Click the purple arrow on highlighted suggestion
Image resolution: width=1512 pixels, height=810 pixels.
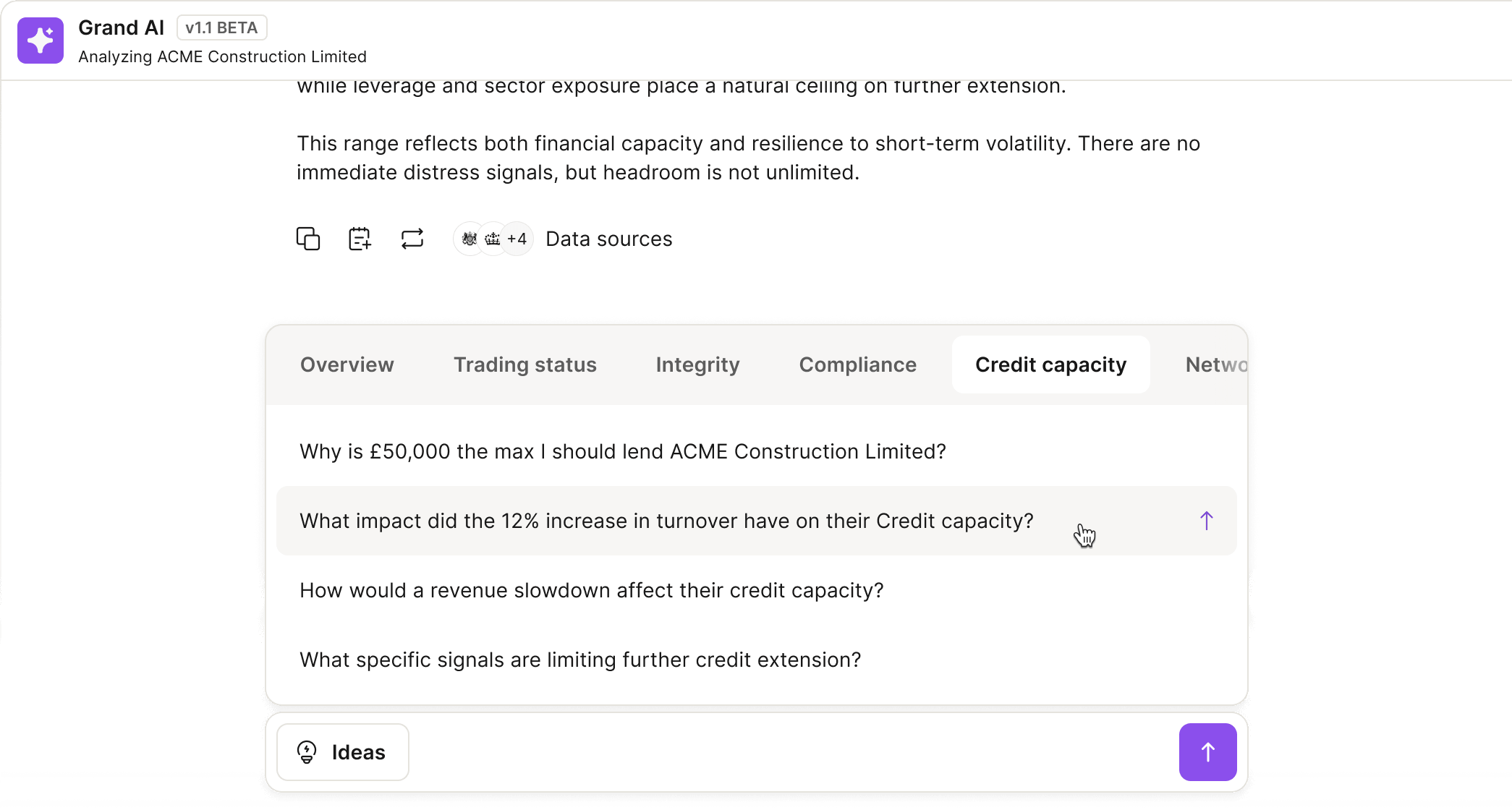[1206, 521]
